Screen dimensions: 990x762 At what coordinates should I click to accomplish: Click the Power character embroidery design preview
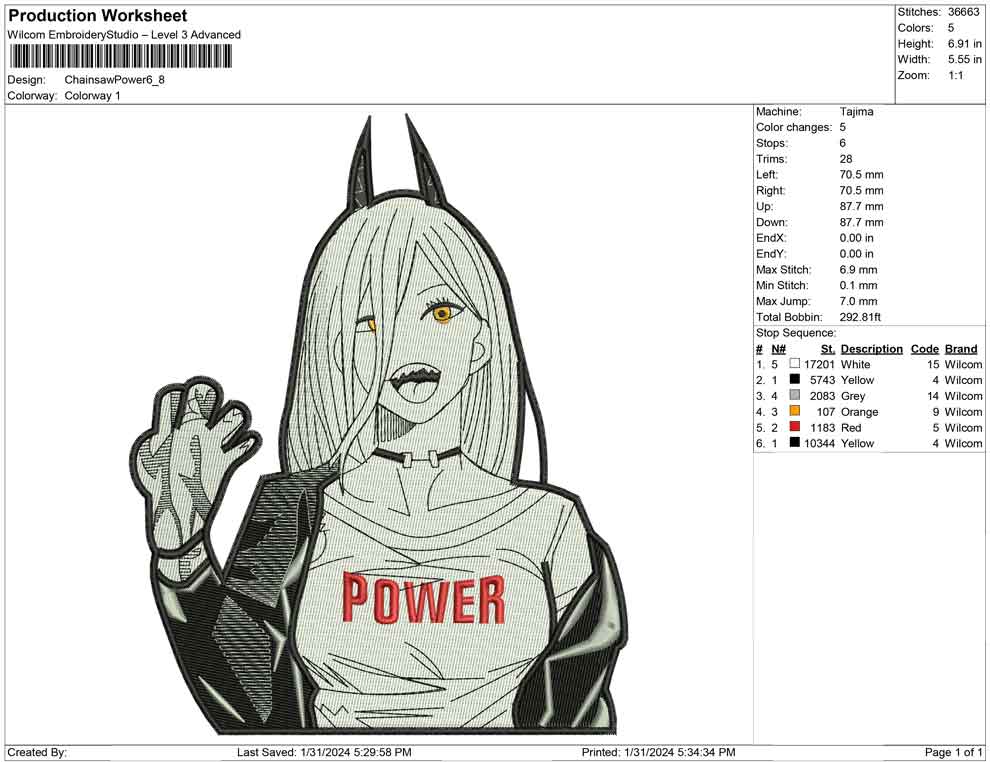pos(378,424)
